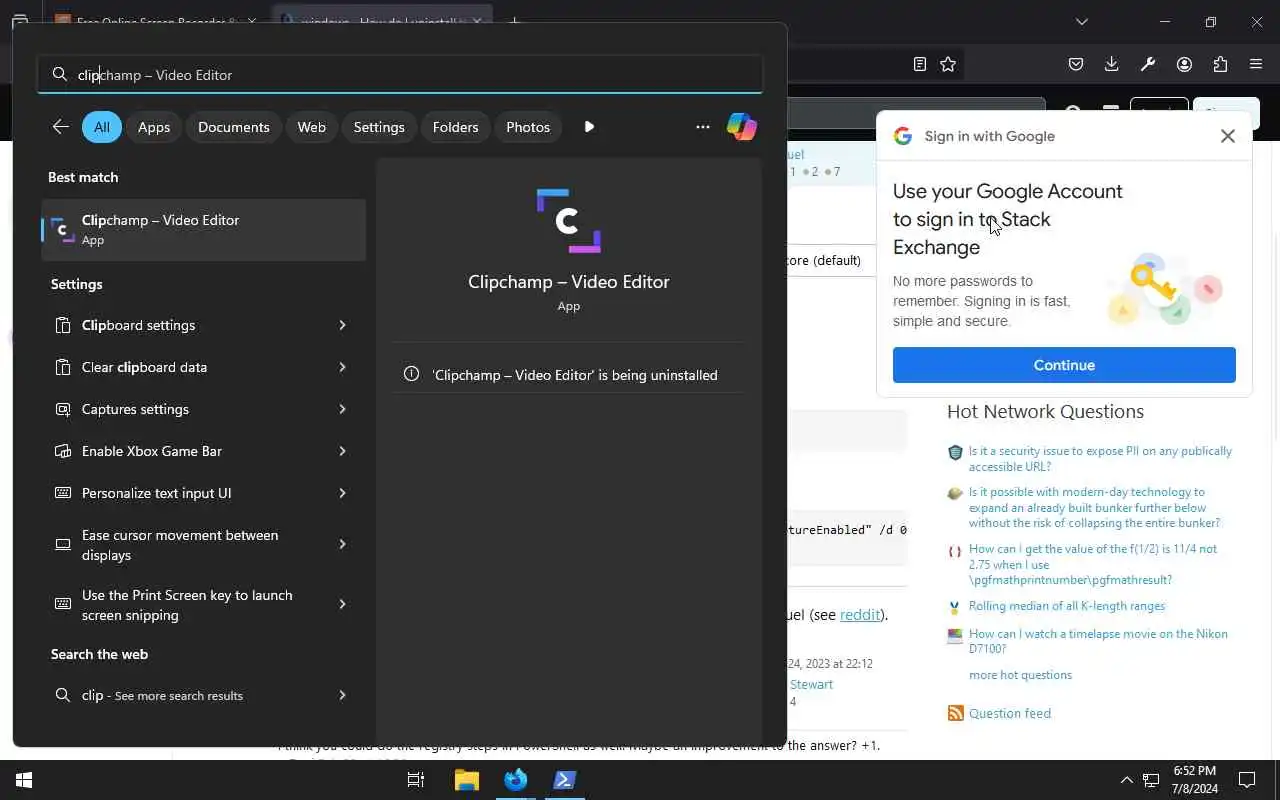Viewport: 1280px width, 800px height.
Task: Switch to Firefox on the taskbar
Action: tap(516, 780)
